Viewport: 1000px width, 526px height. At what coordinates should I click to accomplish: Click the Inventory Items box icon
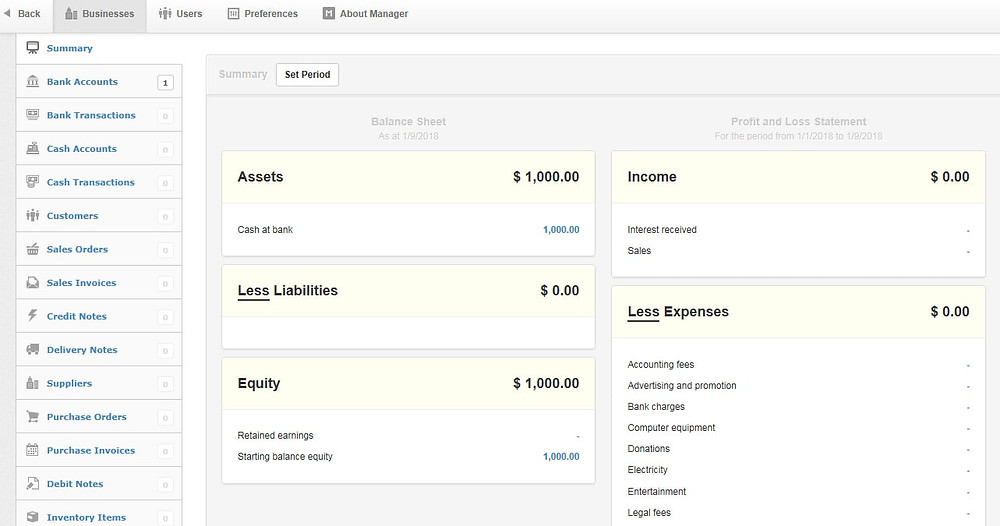pos(33,517)
